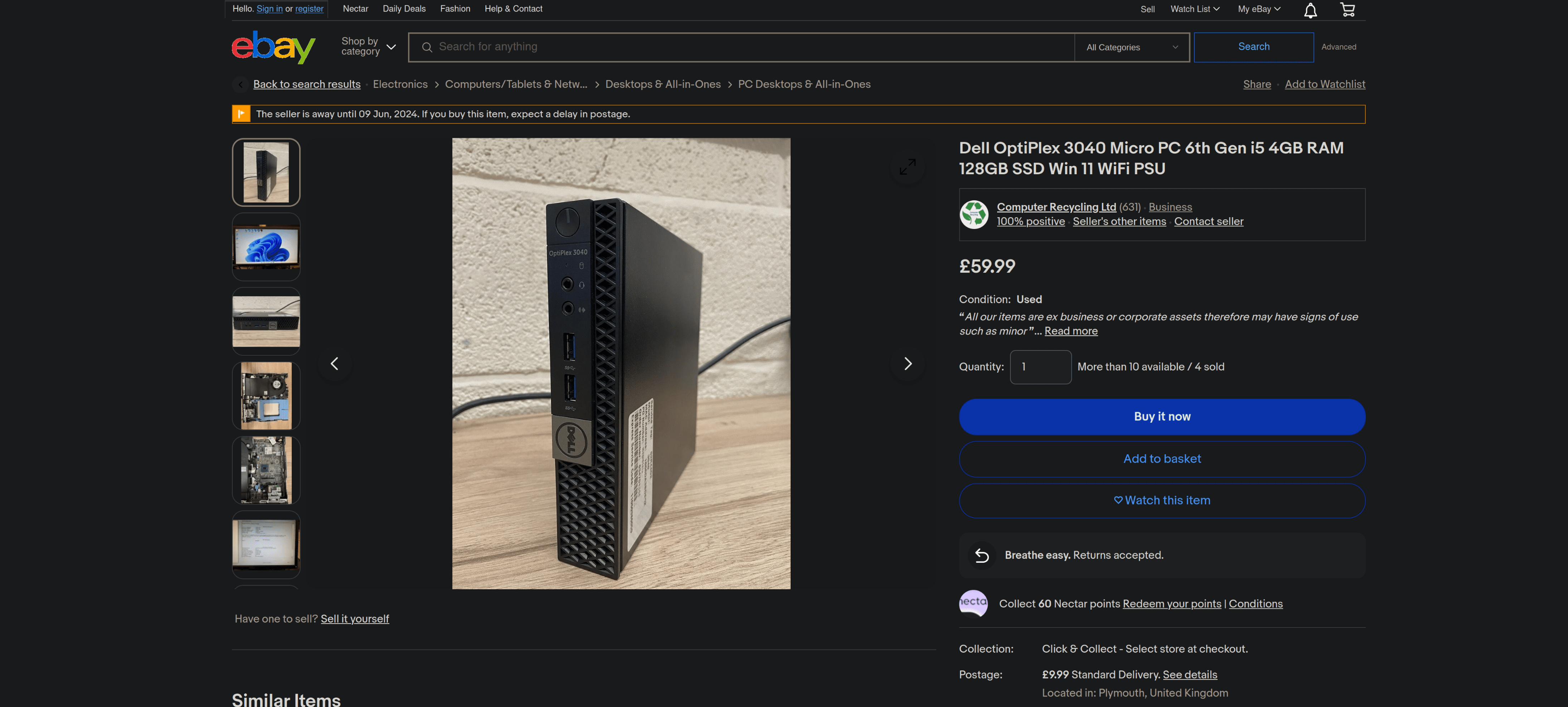This screenshot has width=1568, height=707.
Task: Open the Business seller link
Action: pyautogui.click(x=1170, y=207)
